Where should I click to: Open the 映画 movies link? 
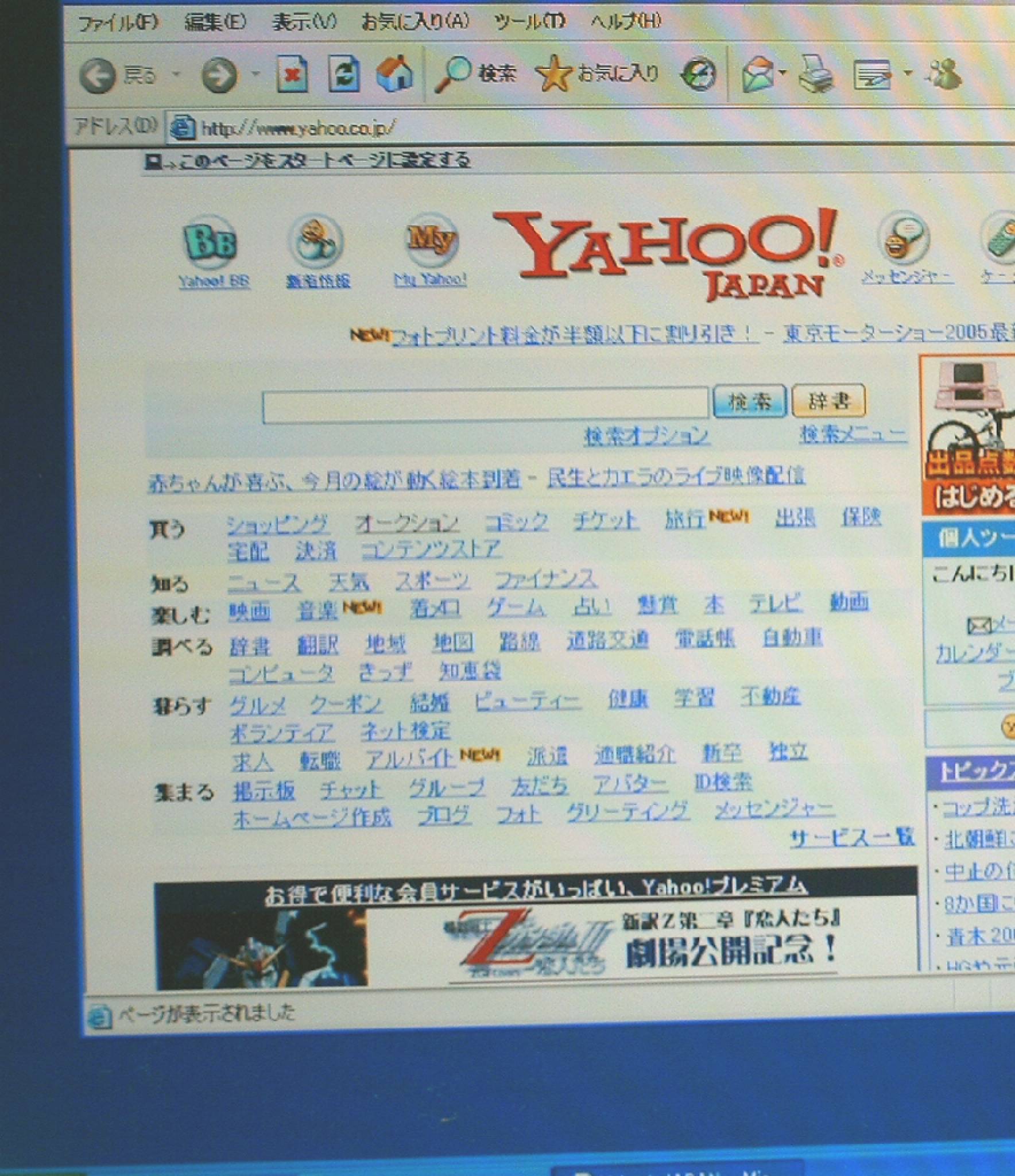click(249, 612)
